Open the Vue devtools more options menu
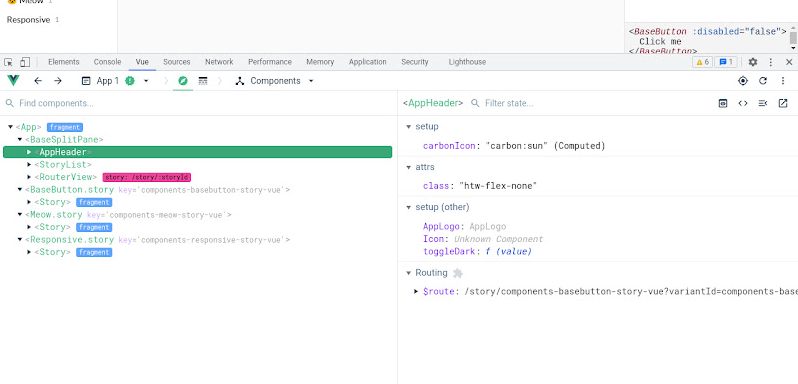Image resolution: width=798 pixels, height=384 pixels. point(783,81)
